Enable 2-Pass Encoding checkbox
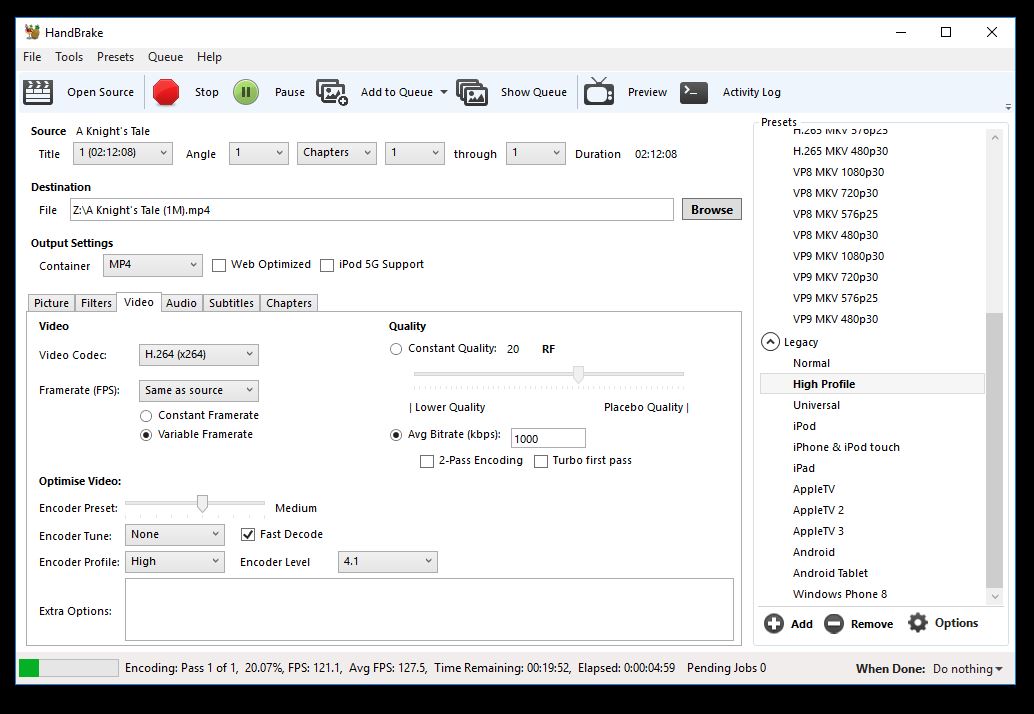Screen dimensions: 1034x714 (427, 461)
